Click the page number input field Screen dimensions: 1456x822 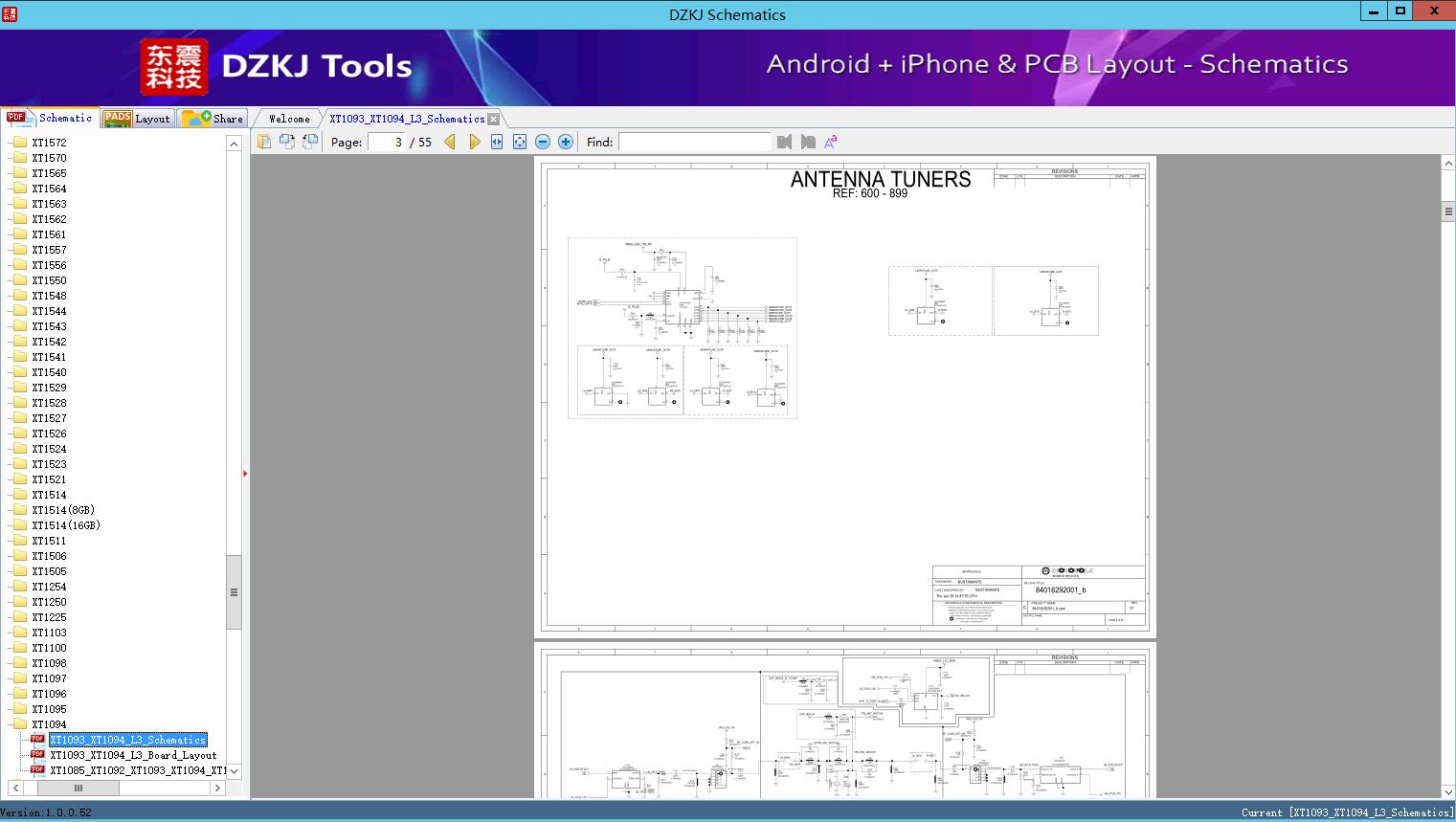click(387, 142)
